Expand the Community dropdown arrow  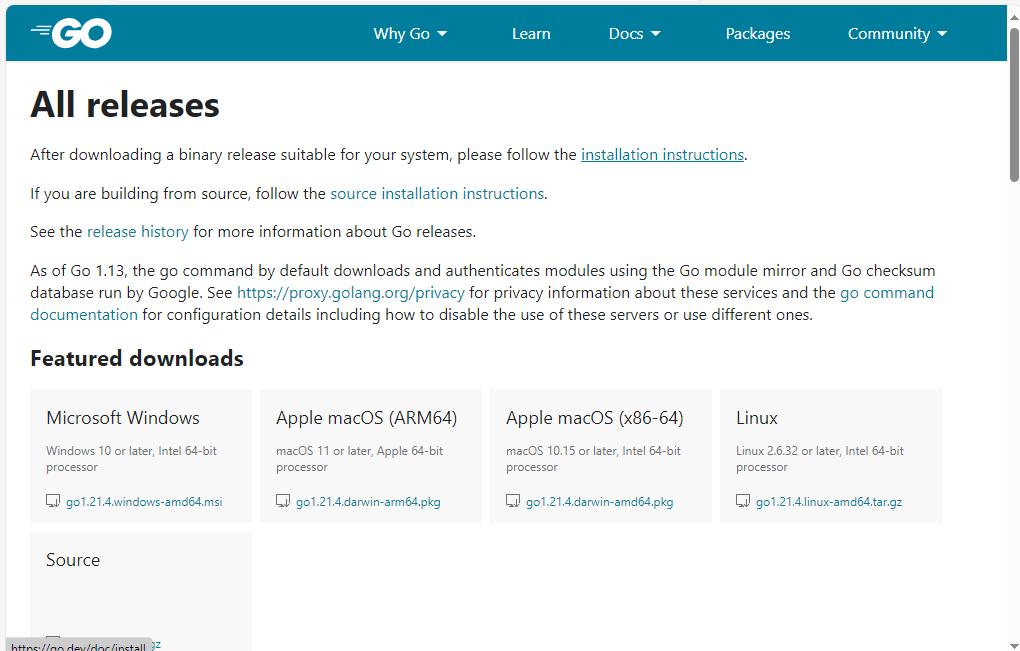coord(942,34)
